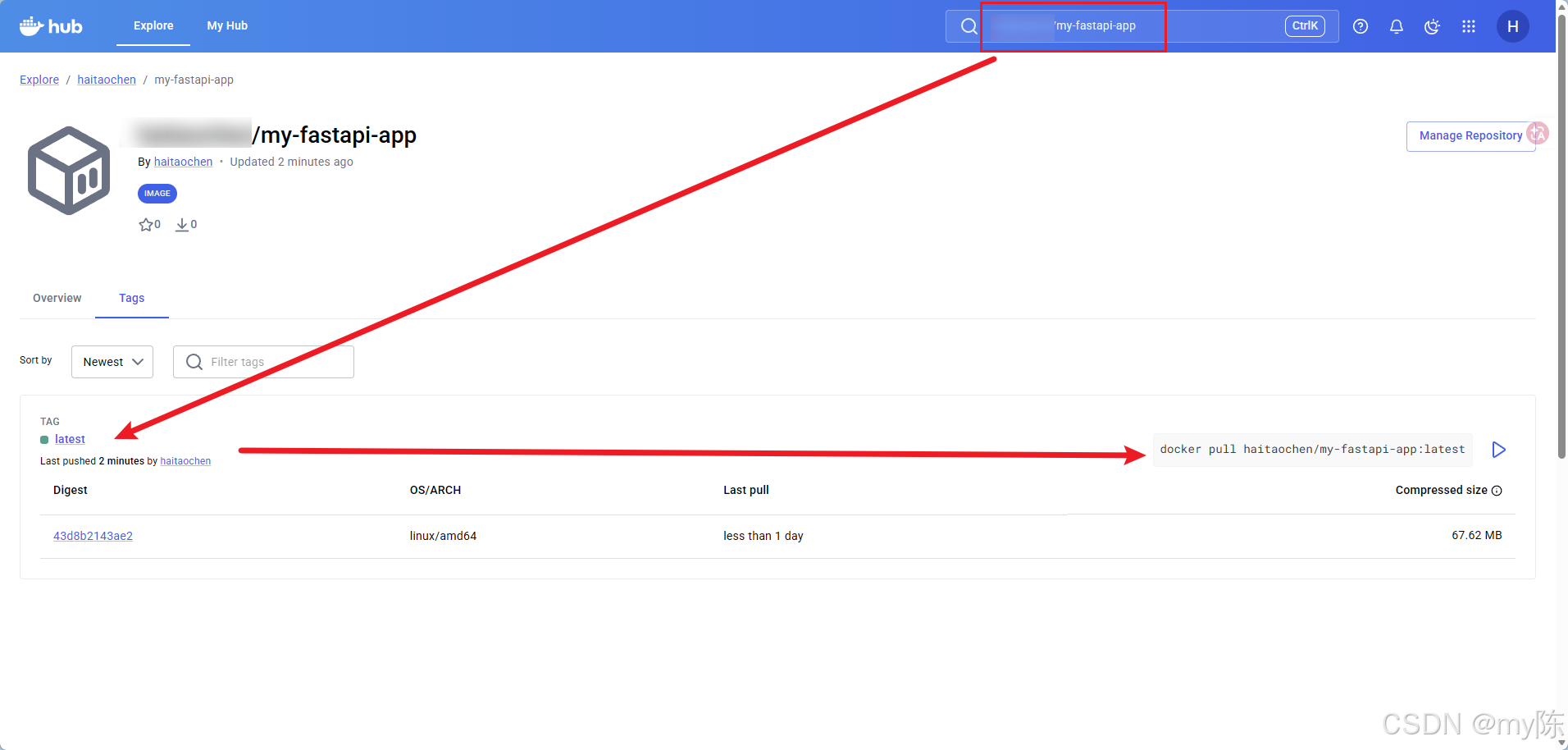Open the latest tag link

(x=70, y=439)
